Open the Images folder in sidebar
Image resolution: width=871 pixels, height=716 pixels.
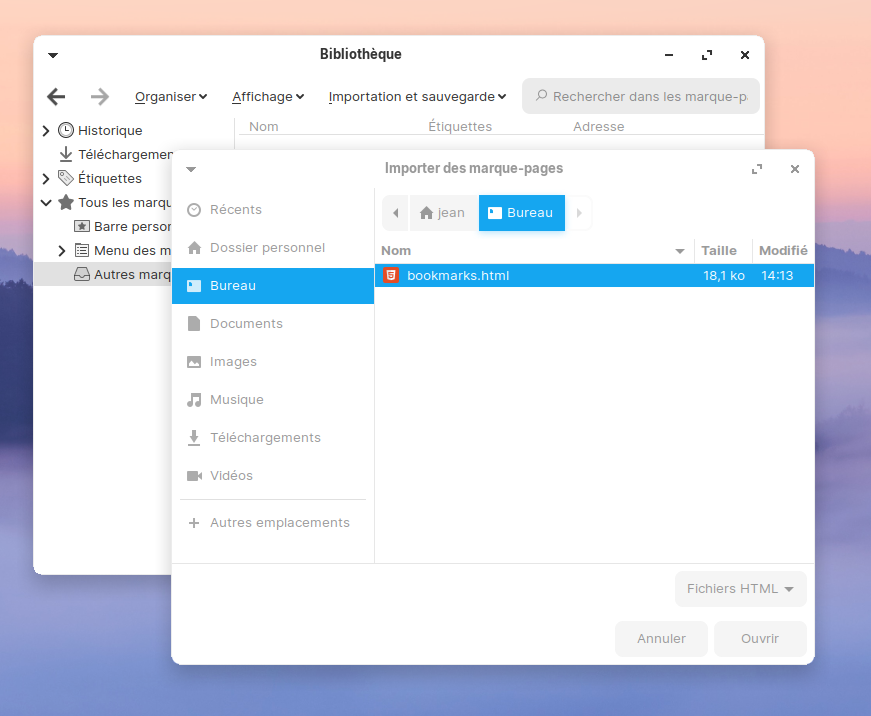pyautogui.click(x=233, y=362)
